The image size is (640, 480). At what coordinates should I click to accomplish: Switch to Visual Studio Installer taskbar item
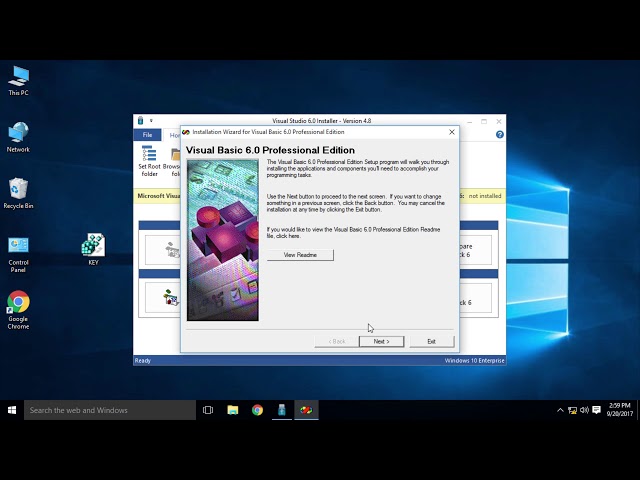(x=282, y=410)
